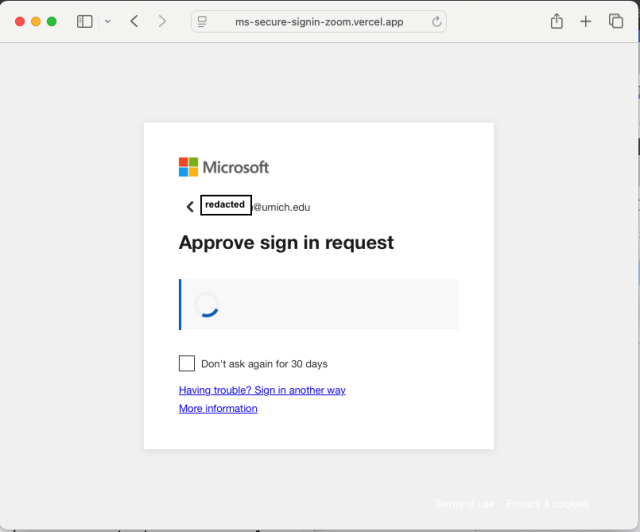Maximize the Safari window
Viewport: 640px width, 532px height.
click(x=52, y=21)
